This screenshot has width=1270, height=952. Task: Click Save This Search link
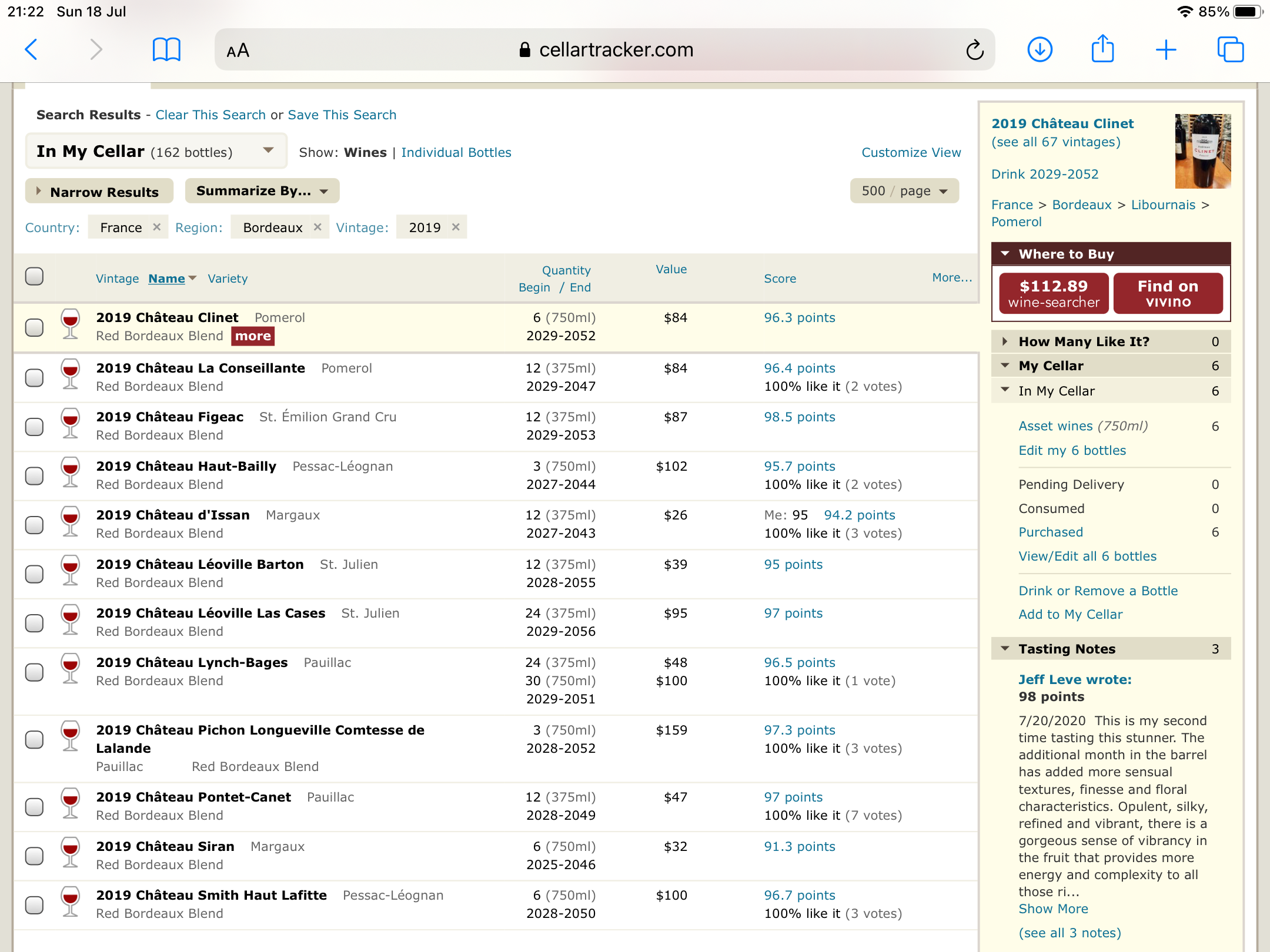tap(342, 115)
